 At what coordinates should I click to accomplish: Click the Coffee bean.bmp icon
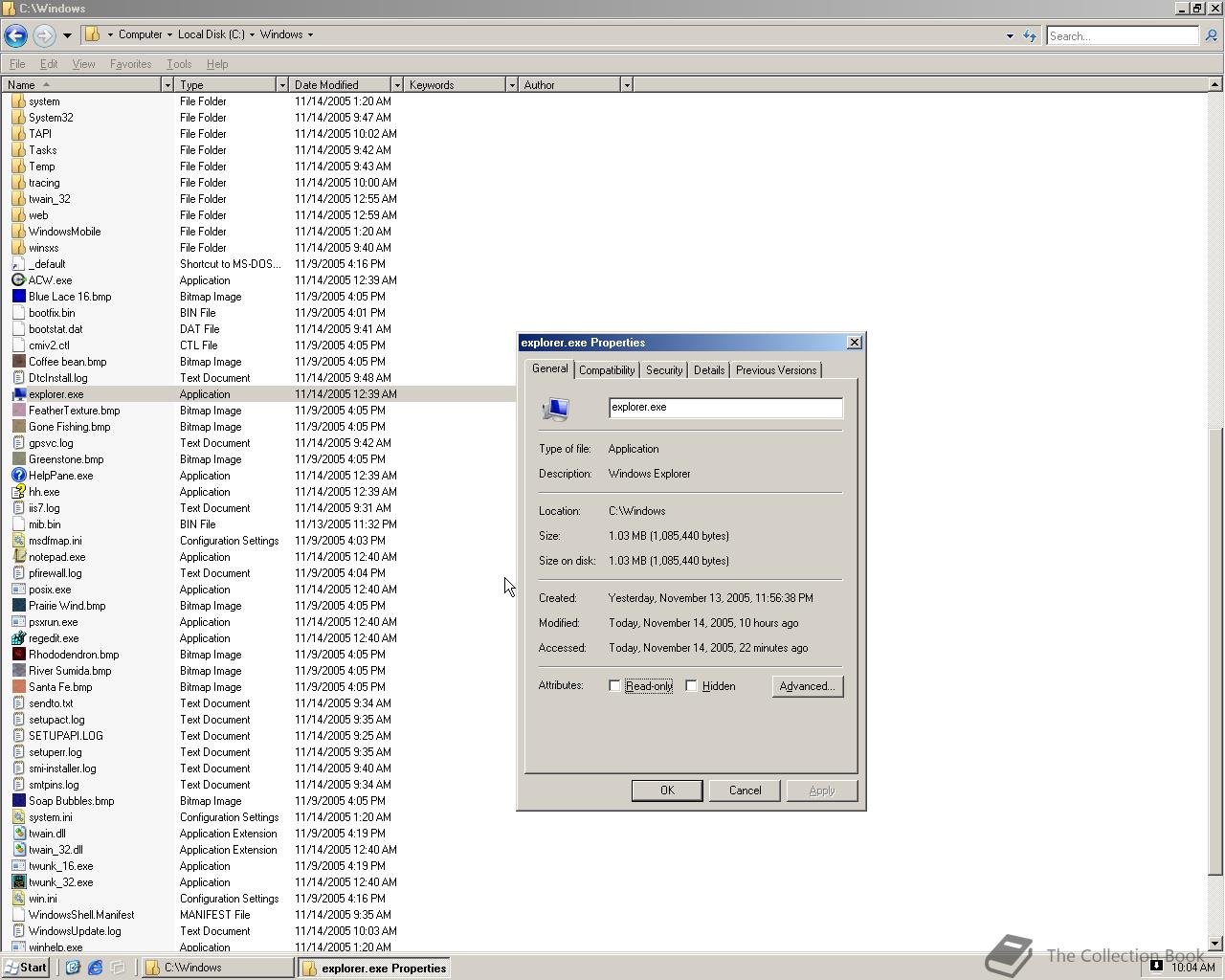tap(18, 362)
